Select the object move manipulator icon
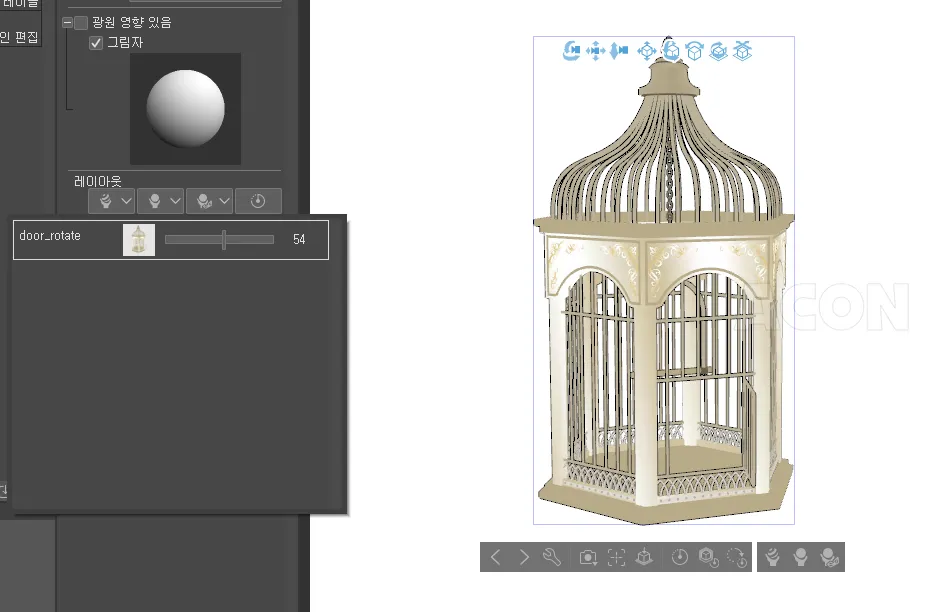Image resolution: width=947 pixels, height=612 pixels. click(x=647, y=51)
